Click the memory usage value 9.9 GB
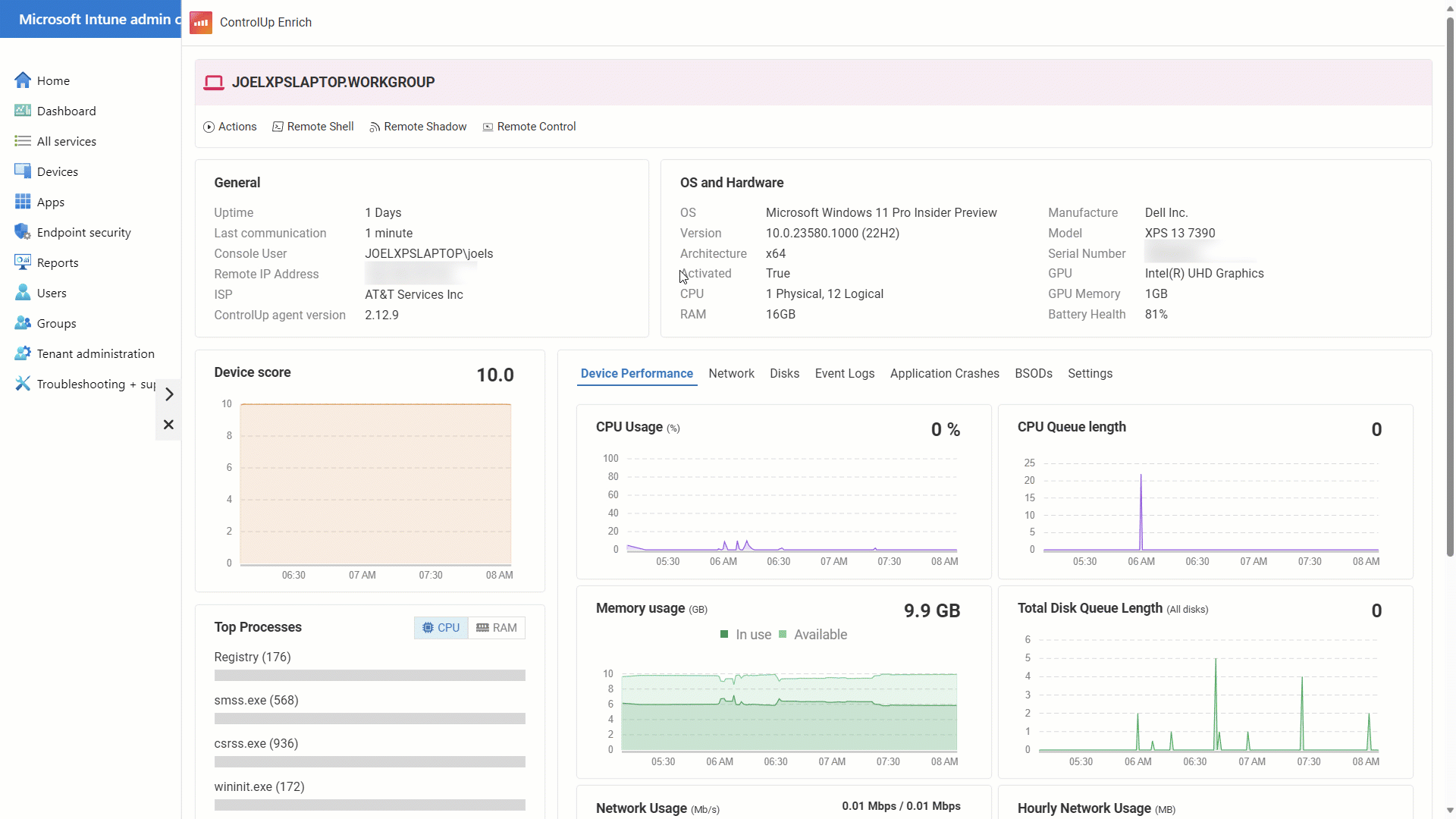 tap(932, 610)
